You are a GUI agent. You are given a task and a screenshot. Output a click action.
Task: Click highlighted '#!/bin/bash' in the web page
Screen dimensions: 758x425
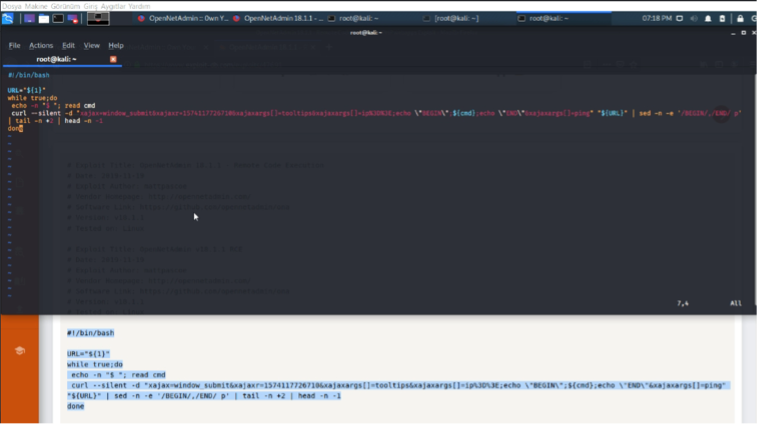click(x=90, y=333)
